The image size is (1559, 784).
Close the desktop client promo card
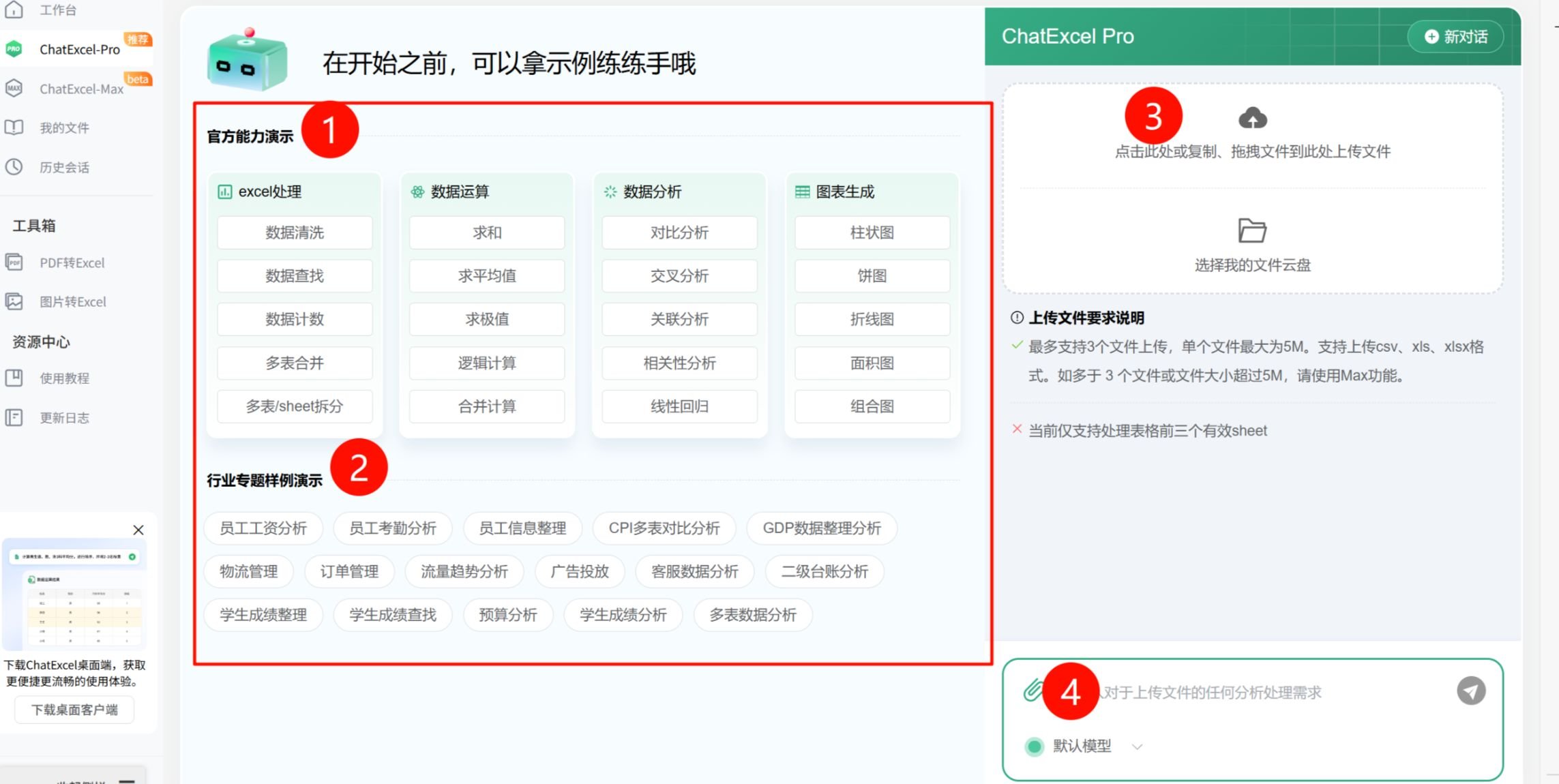[138, 530]
